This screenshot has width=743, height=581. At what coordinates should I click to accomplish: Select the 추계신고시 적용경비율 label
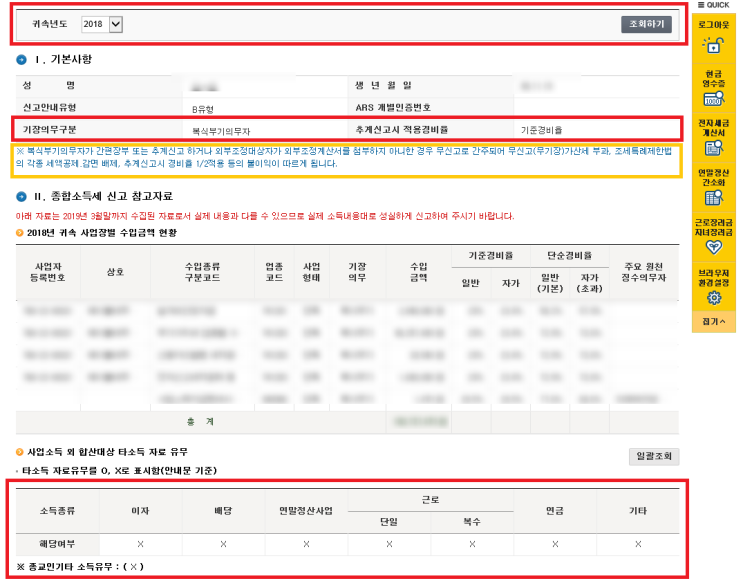pos(402,129)
